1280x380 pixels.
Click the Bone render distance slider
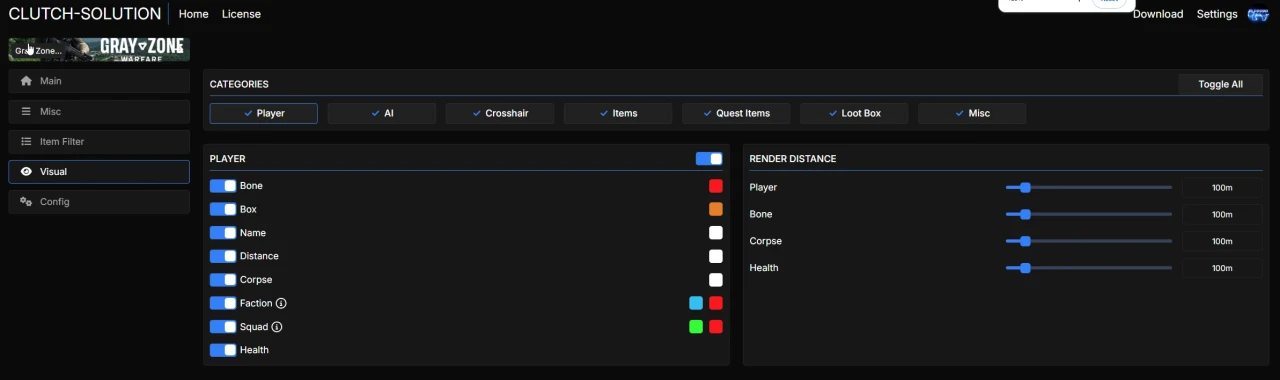point(1089,214)
